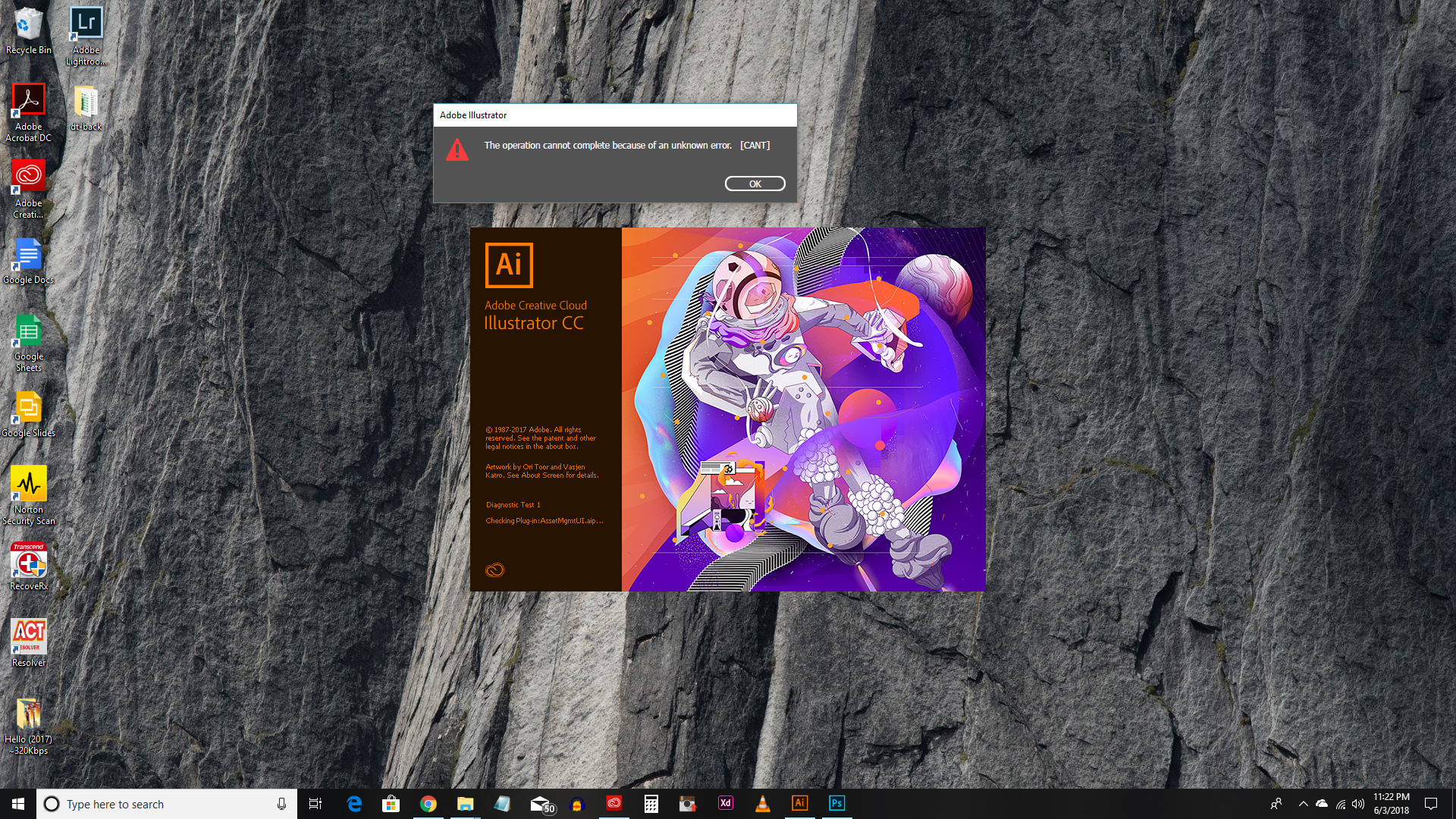This screenshot has height=819, width=1456.
Task: Switch to Google Chrome in the taskbar
Action: pyautogui.click(x=428, y=804)
